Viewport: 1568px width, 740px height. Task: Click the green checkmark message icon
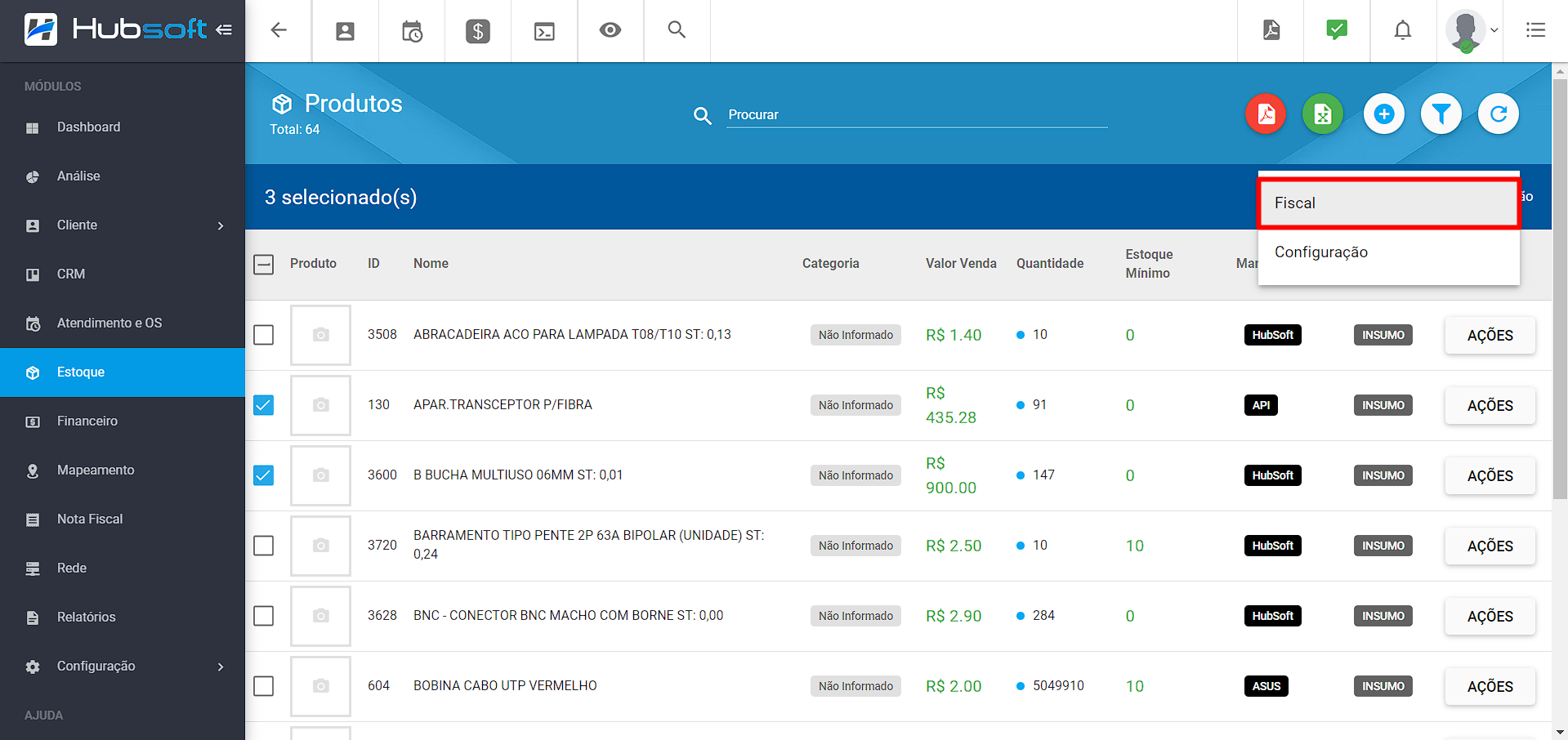(1337, 30)
